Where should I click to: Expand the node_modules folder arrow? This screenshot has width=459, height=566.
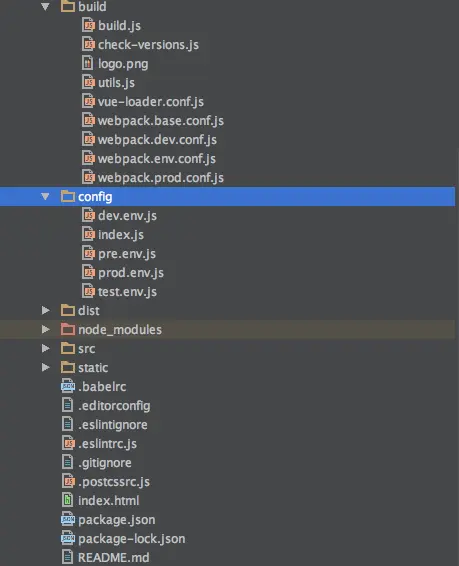click(x=45, y=329)
